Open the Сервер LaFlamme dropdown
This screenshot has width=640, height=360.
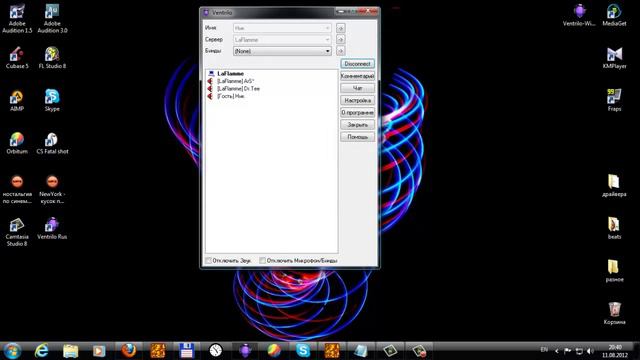[x=282, y=40]
